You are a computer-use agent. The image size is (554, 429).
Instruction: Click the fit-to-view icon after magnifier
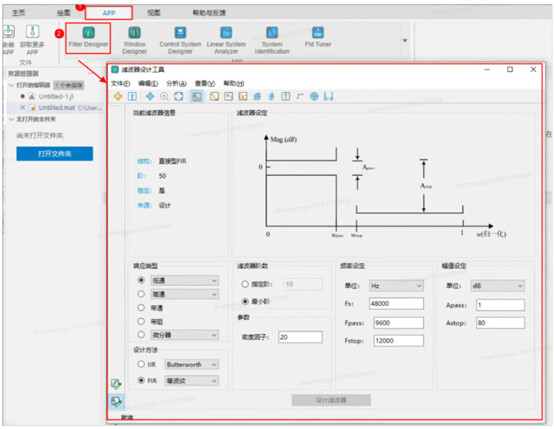pos(179,96)
